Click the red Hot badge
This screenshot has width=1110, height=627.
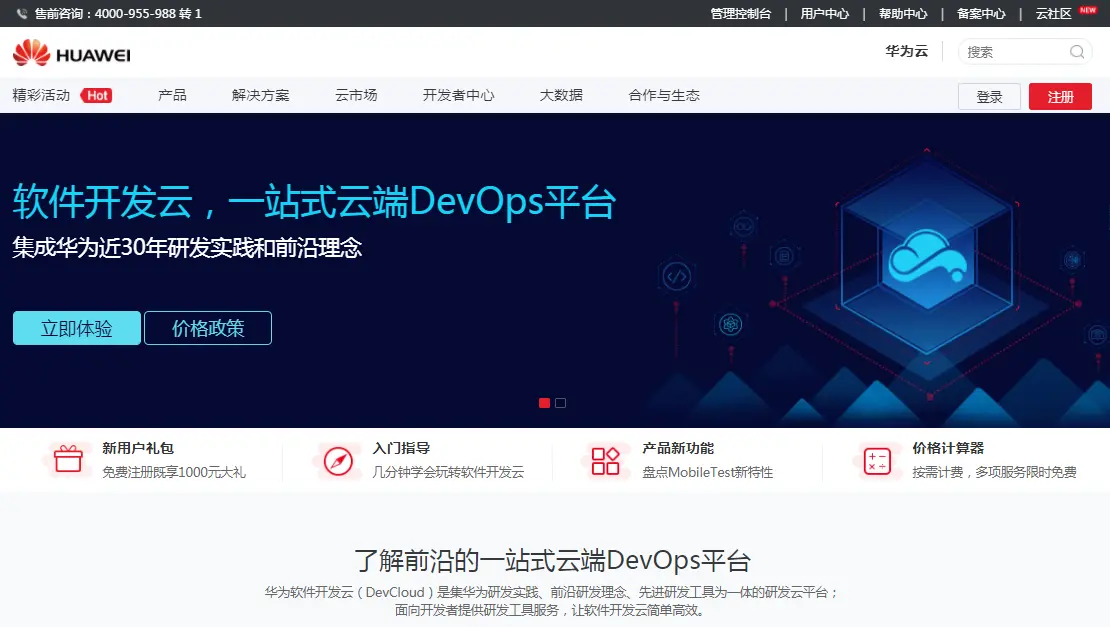[97, 96]
